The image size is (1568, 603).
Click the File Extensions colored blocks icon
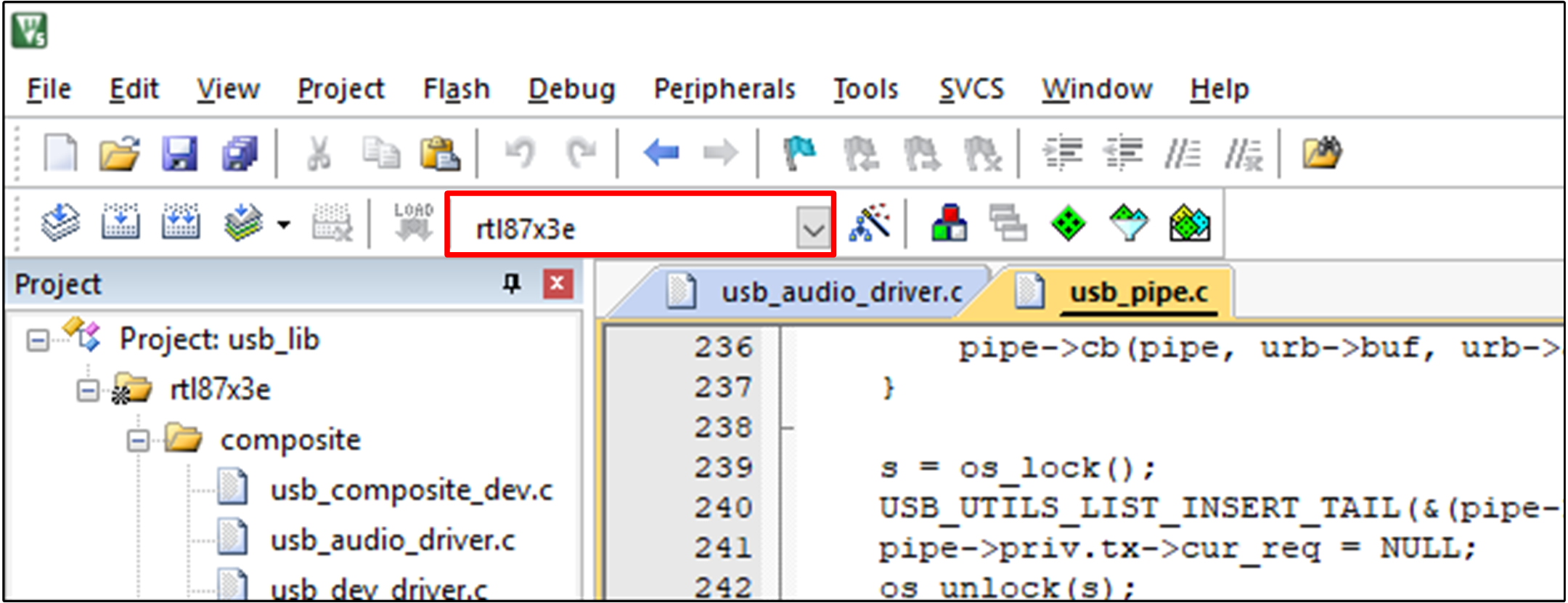(950, 222)
